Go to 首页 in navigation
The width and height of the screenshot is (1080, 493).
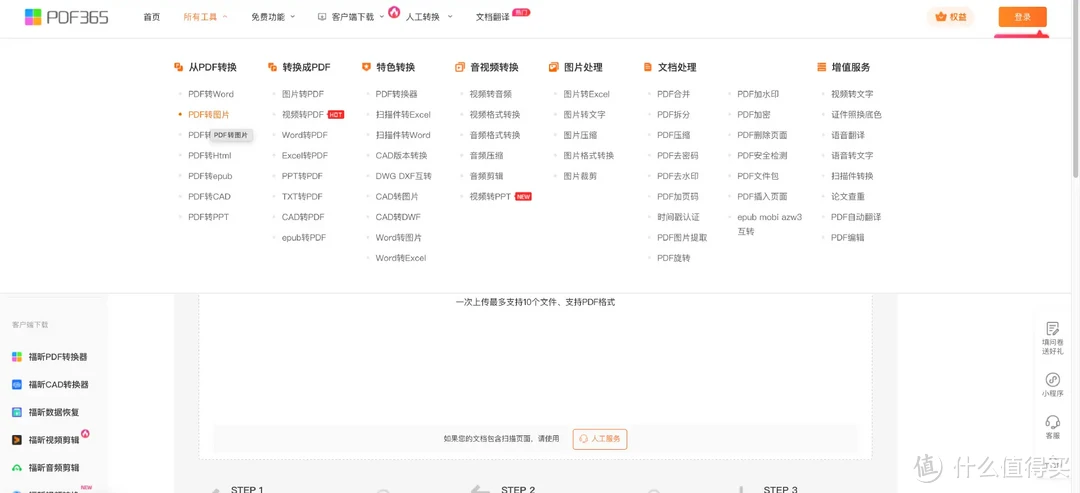(x=152, y=17)
